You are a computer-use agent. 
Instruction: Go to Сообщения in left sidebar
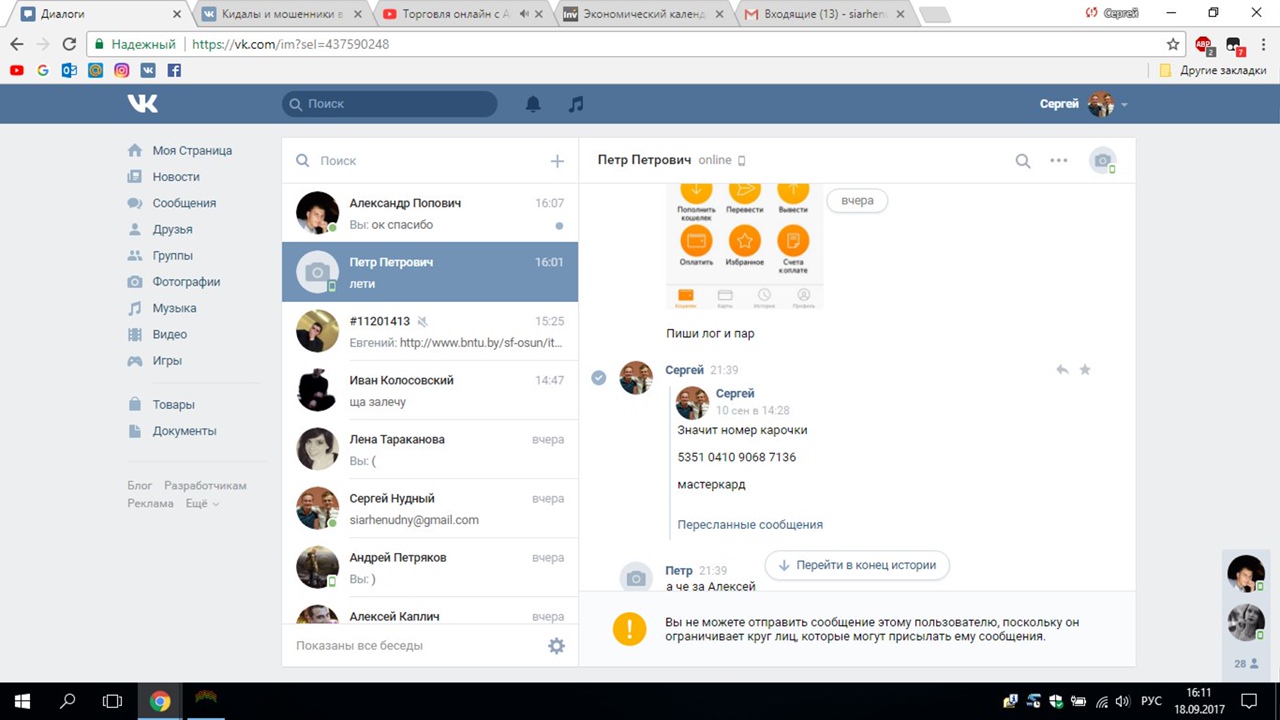pos(184,203)
